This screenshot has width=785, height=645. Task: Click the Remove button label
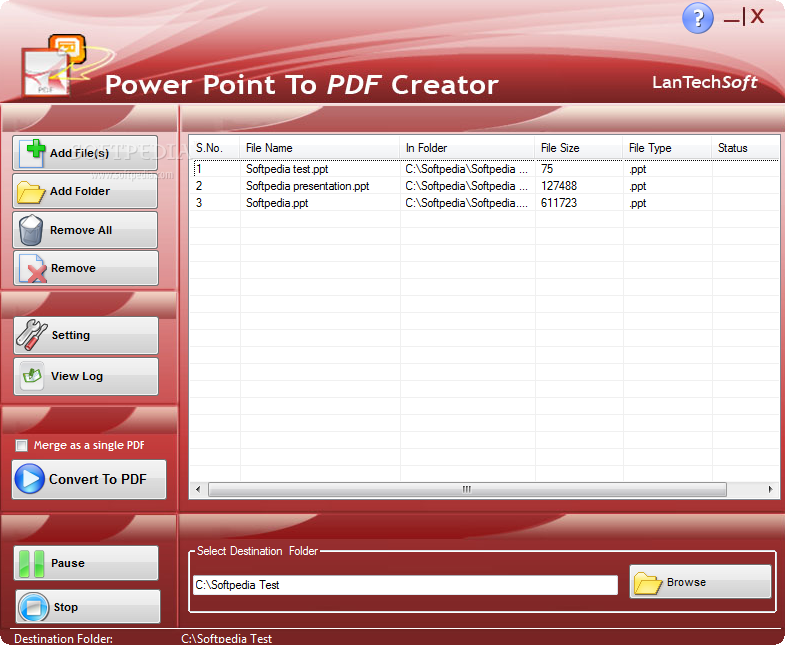pos(73,268)
